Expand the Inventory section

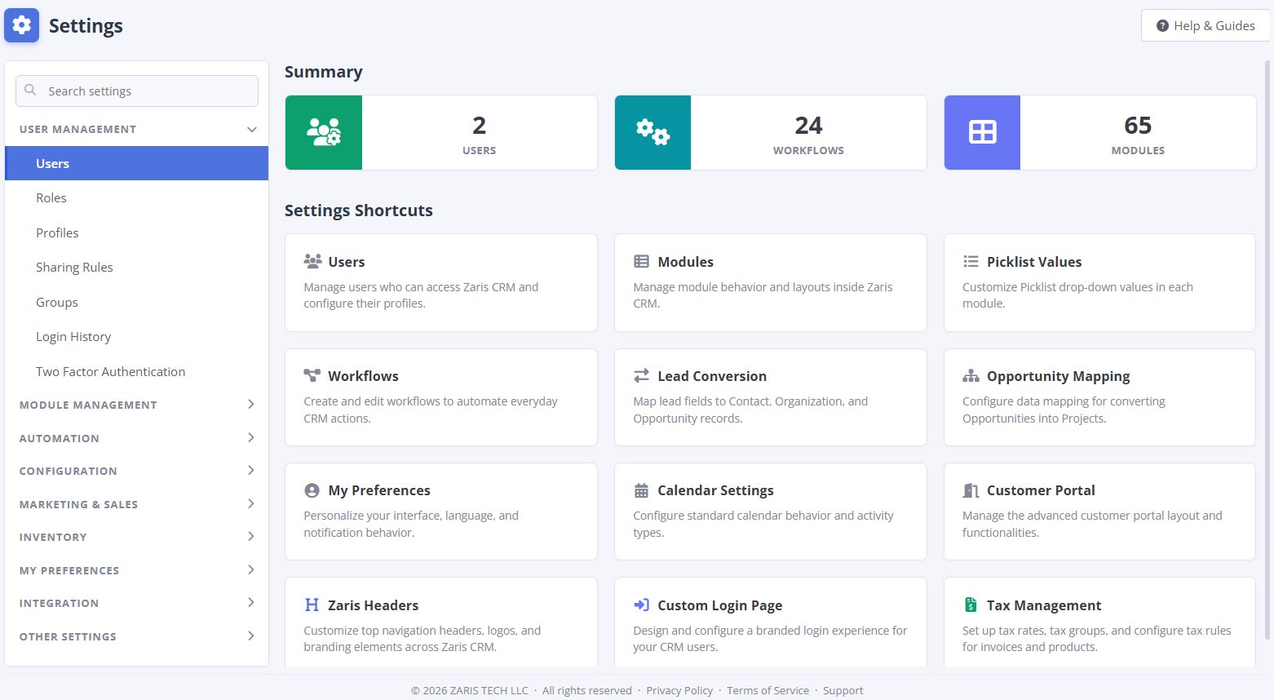tap(251, 537)
